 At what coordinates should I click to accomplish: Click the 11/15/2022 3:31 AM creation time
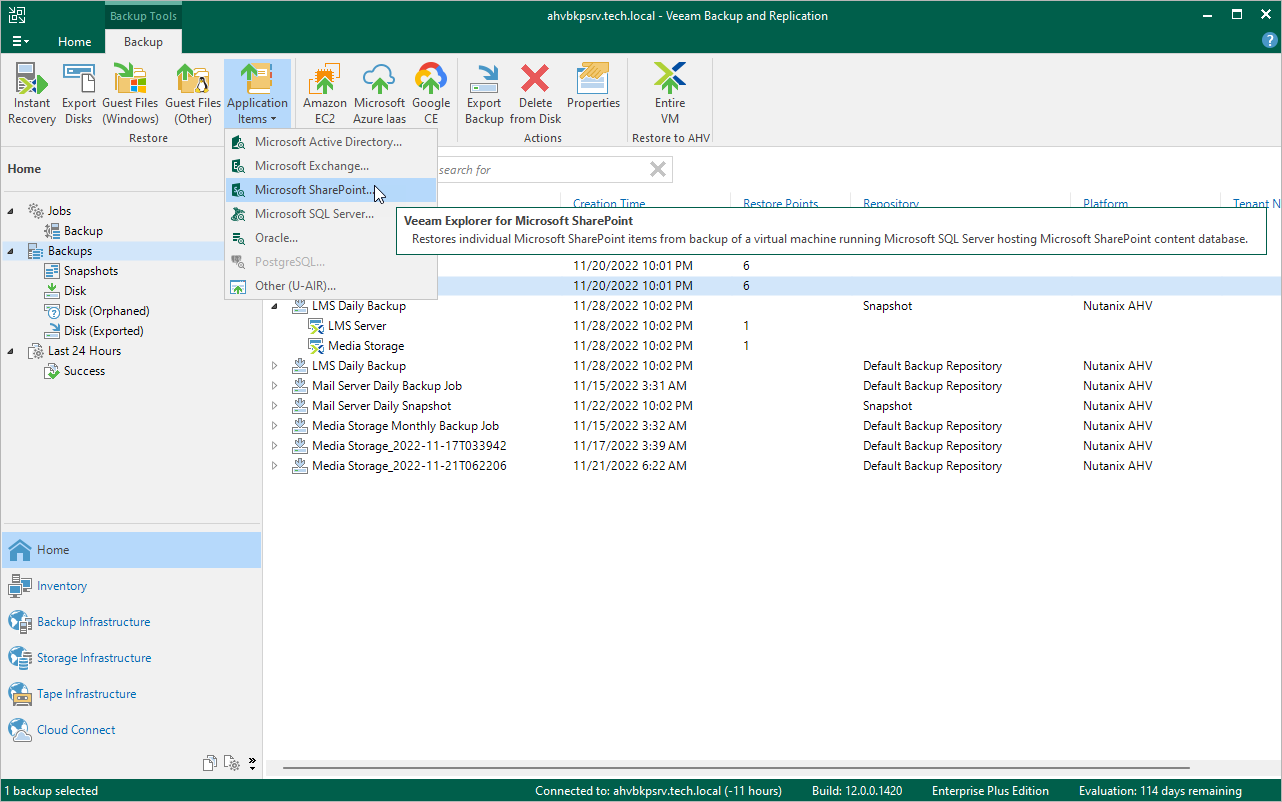click(630, 386)
